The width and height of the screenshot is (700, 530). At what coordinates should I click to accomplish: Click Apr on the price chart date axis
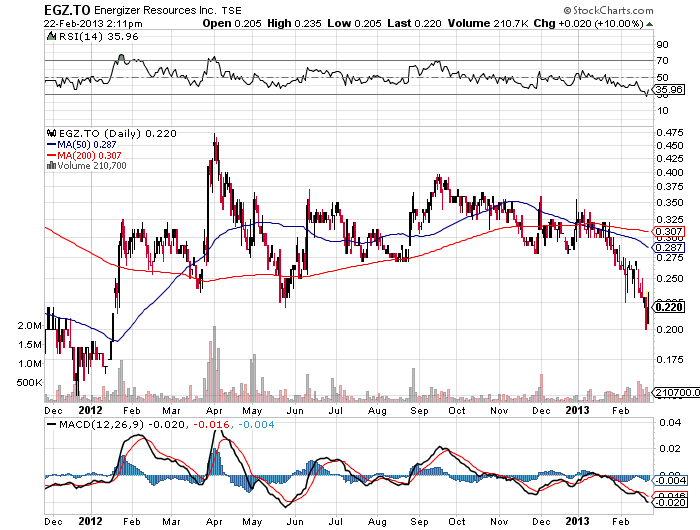tap(215, 410)
